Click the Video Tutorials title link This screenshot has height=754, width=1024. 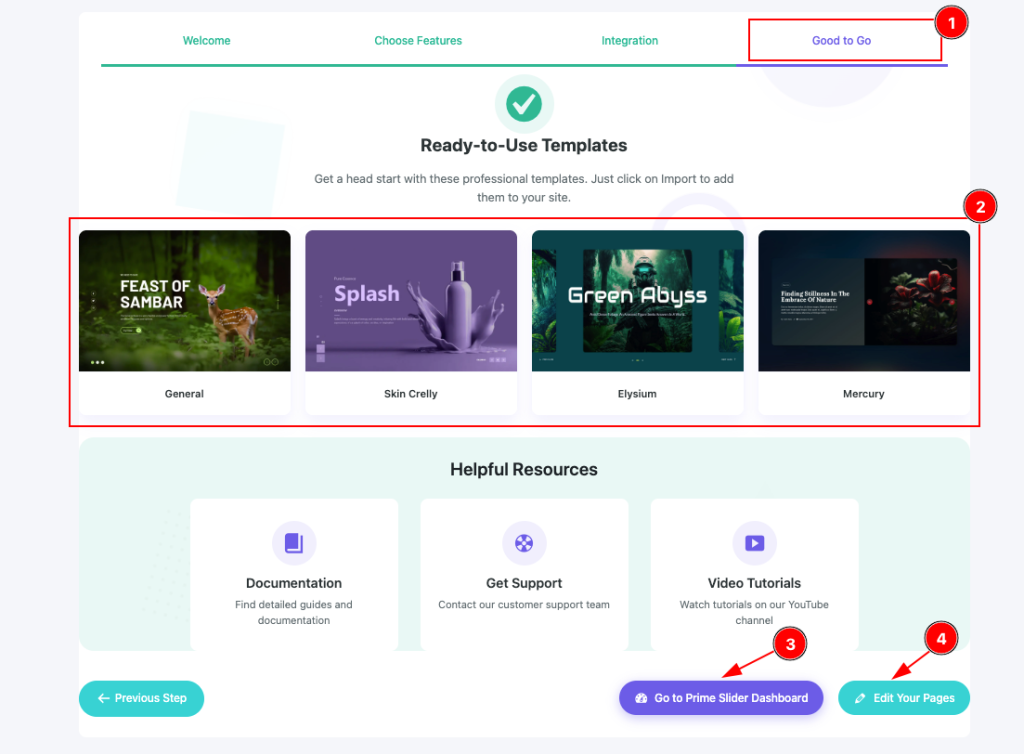pyautogui.click(x=754, y=583)
